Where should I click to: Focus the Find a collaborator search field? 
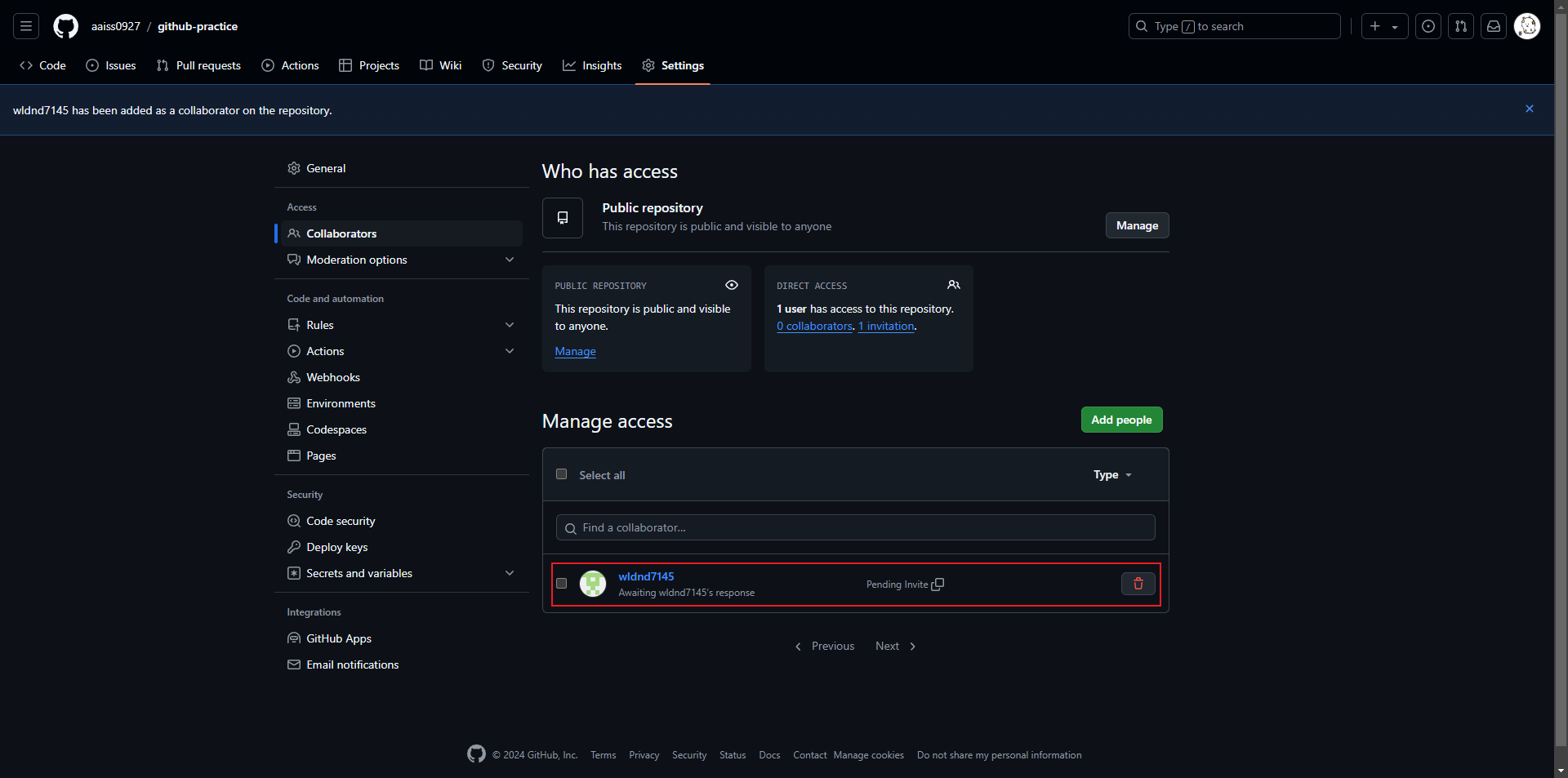(855, 527)
